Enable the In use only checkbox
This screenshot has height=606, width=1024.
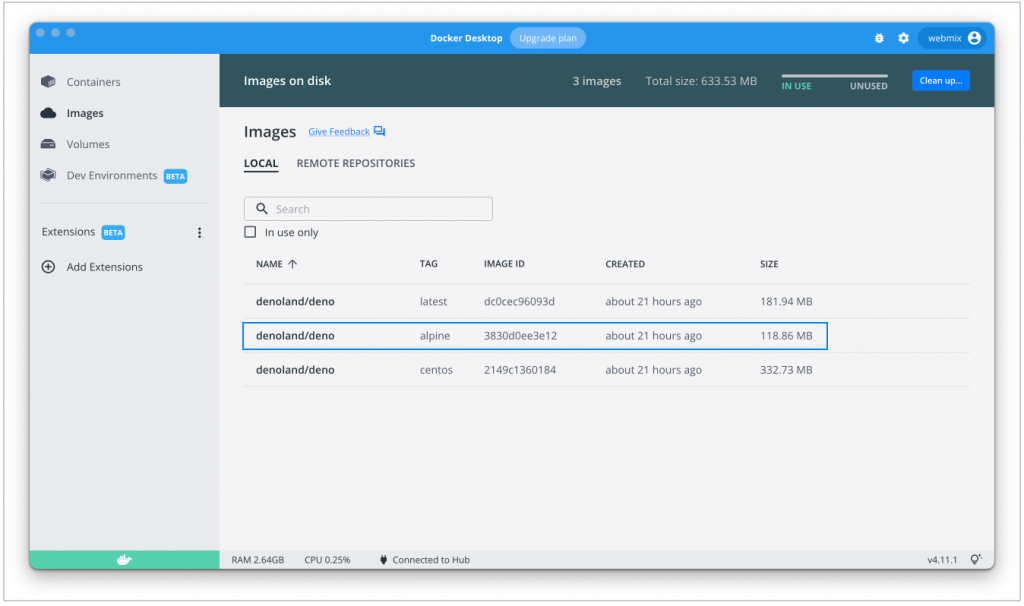(x=250, y=232)
